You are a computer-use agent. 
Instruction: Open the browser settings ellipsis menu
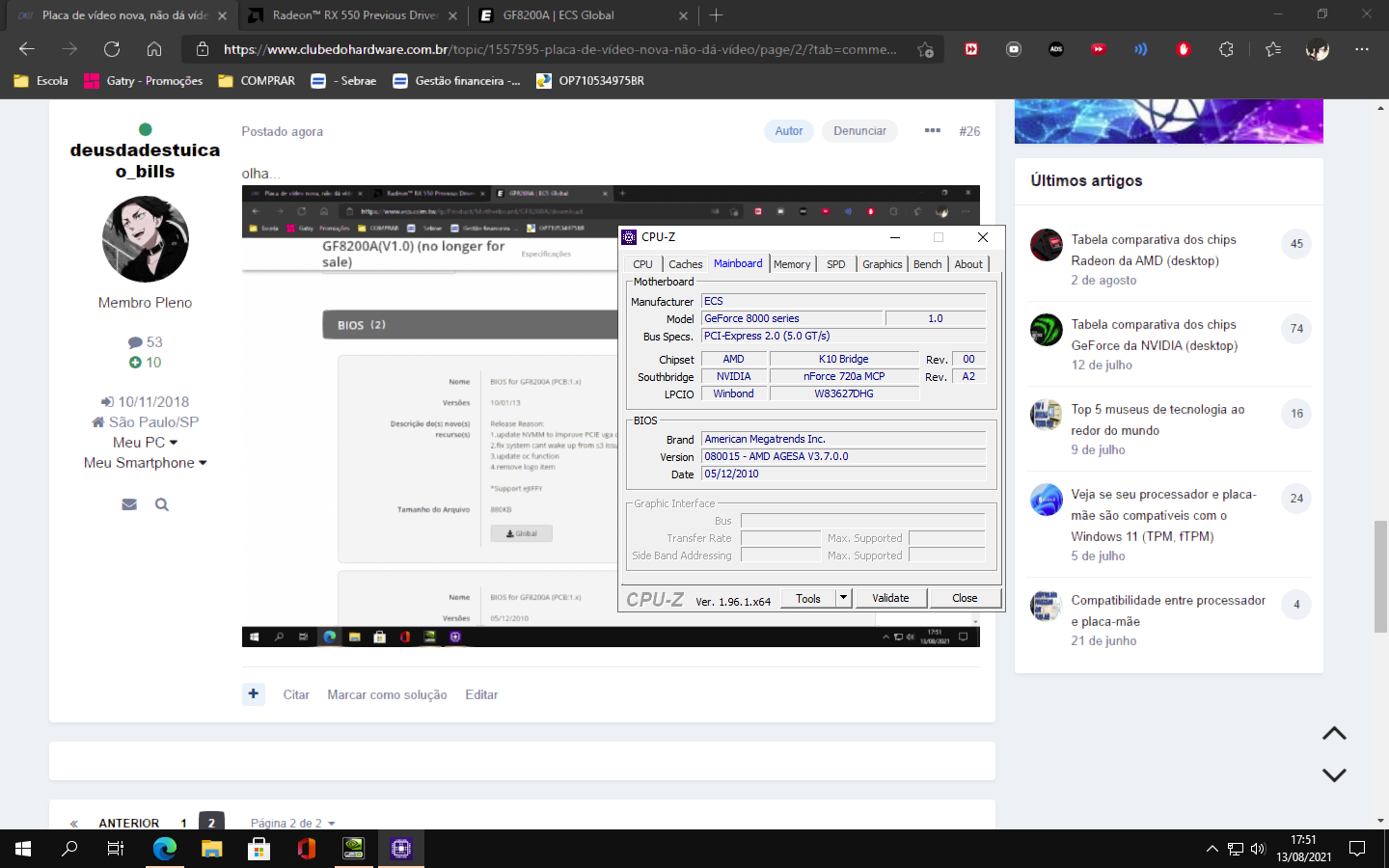[1361, 49]
